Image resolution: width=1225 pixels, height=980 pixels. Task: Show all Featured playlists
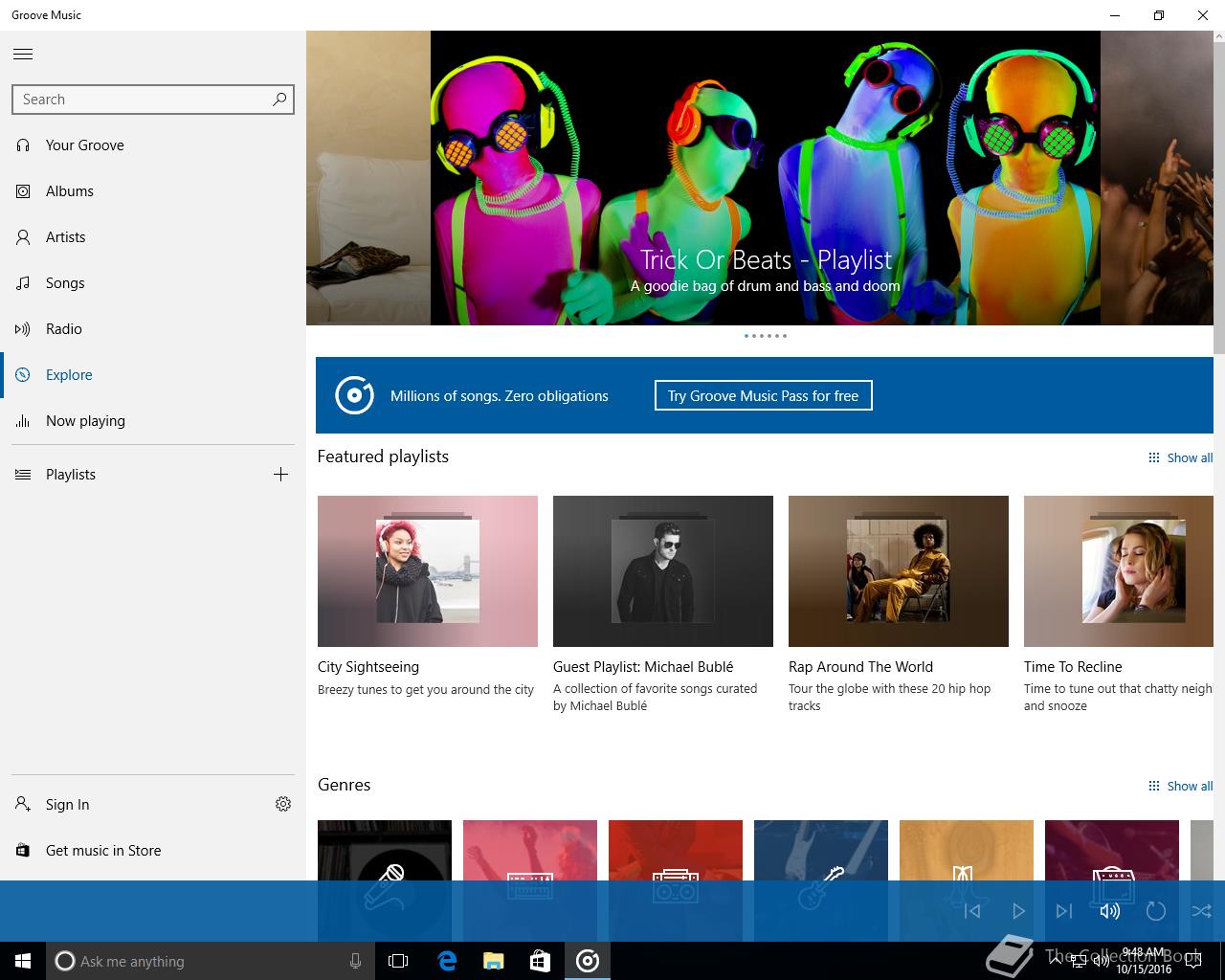[x=1180, y=458]
